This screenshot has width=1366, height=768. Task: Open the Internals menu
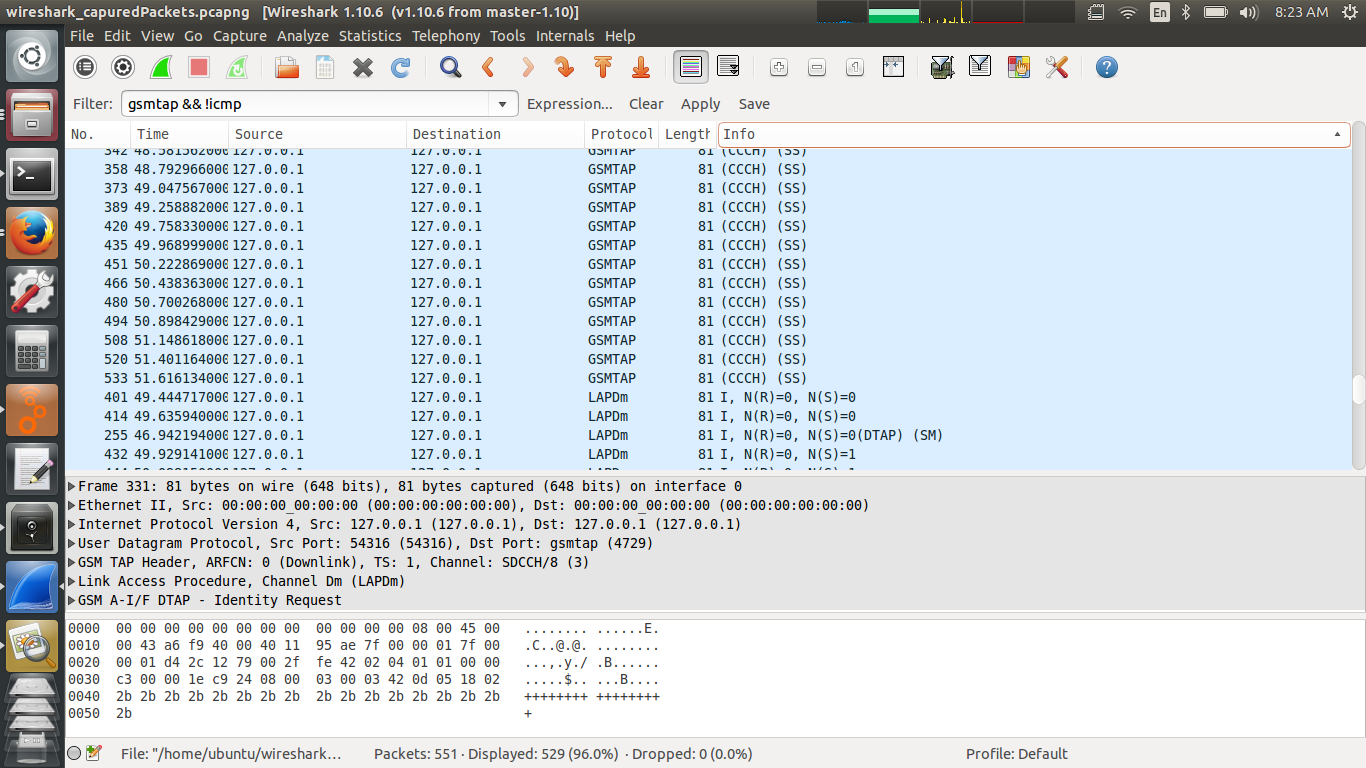point(565,36)
